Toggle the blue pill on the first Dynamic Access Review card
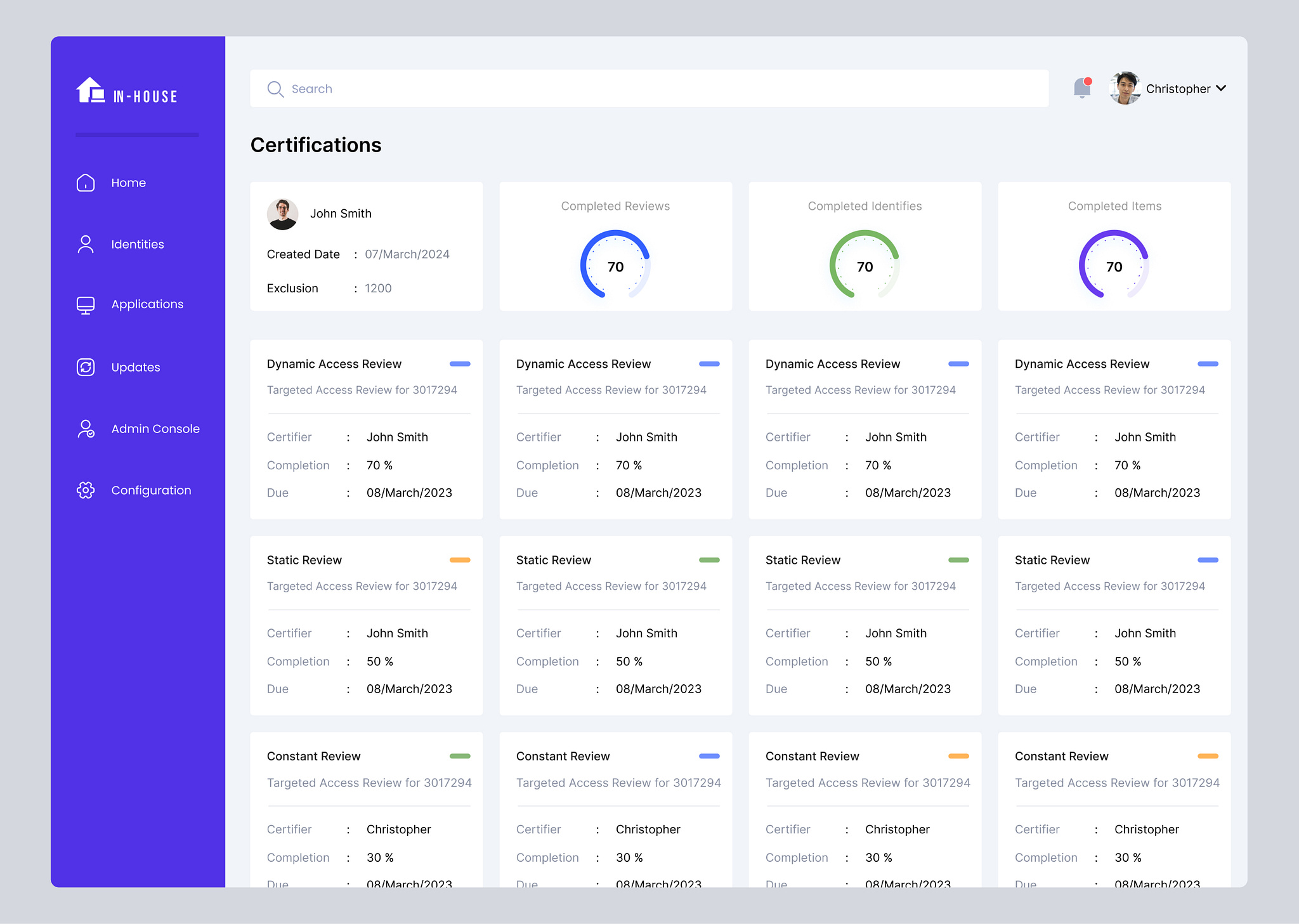1299x924 pixels. tap(460, 363)
